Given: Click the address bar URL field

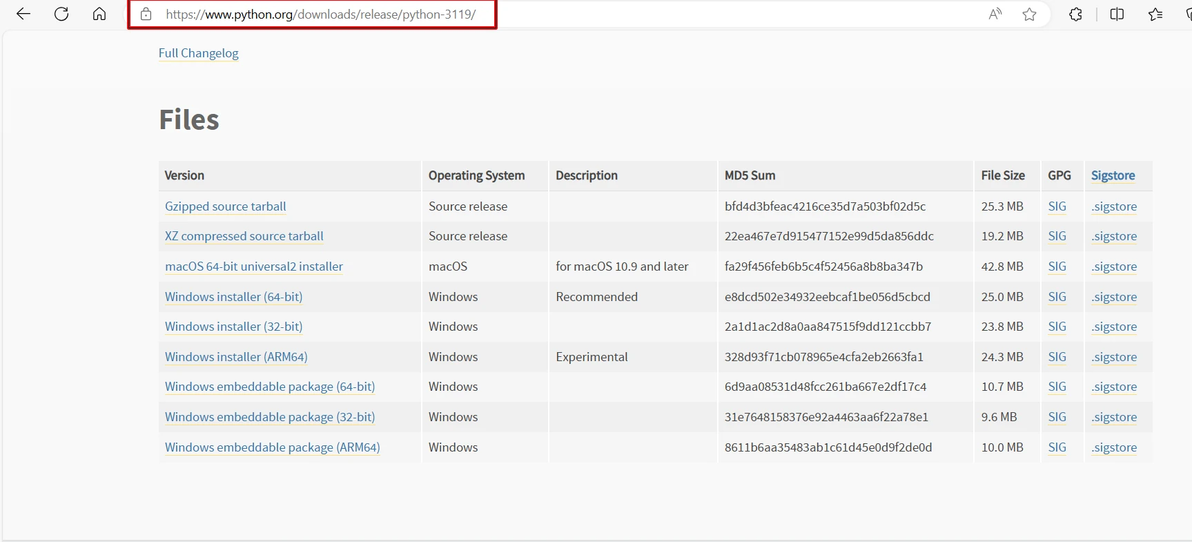Looking at the screenshot, I should pos(320,14).
